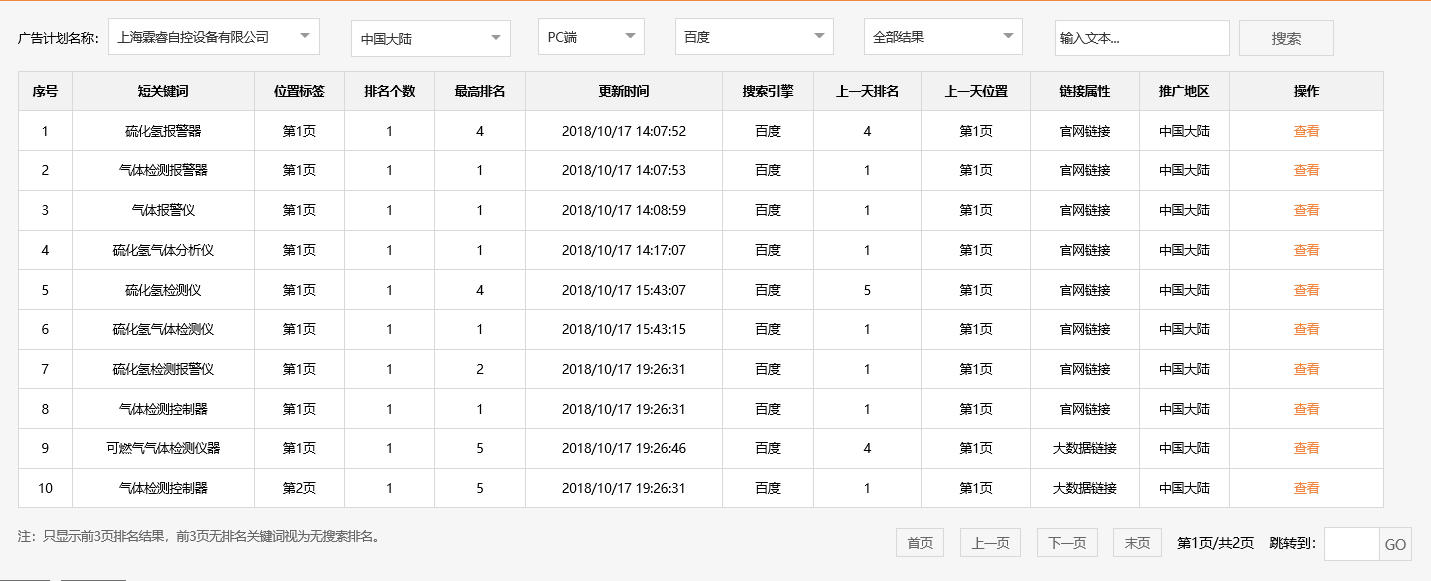Open the PC端 terminal dropdown

coord(590,36)
